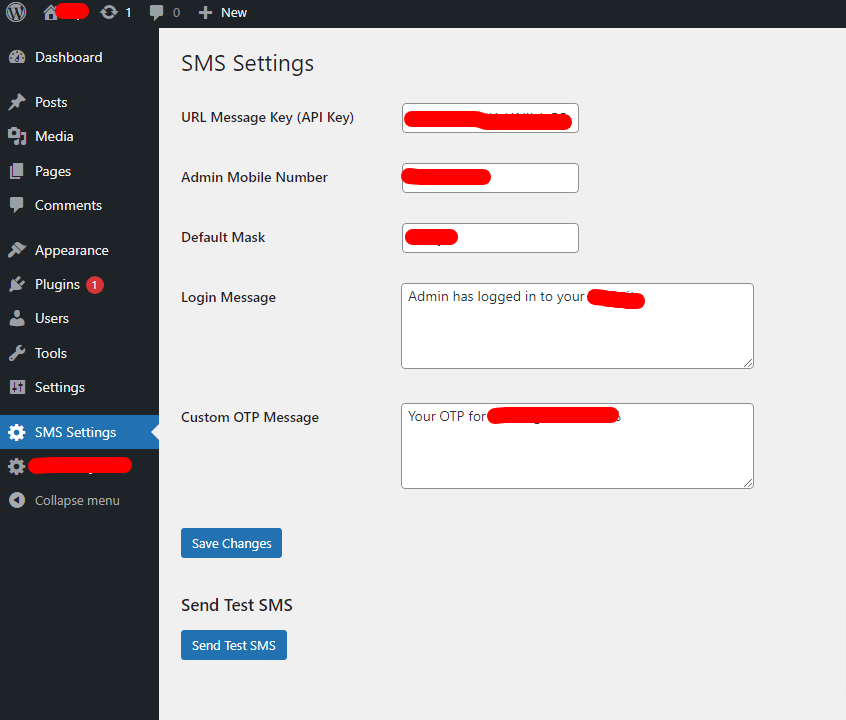Click the SMS Settings page heading
Viewport: 846px width, 720px height.
[247, 63]
